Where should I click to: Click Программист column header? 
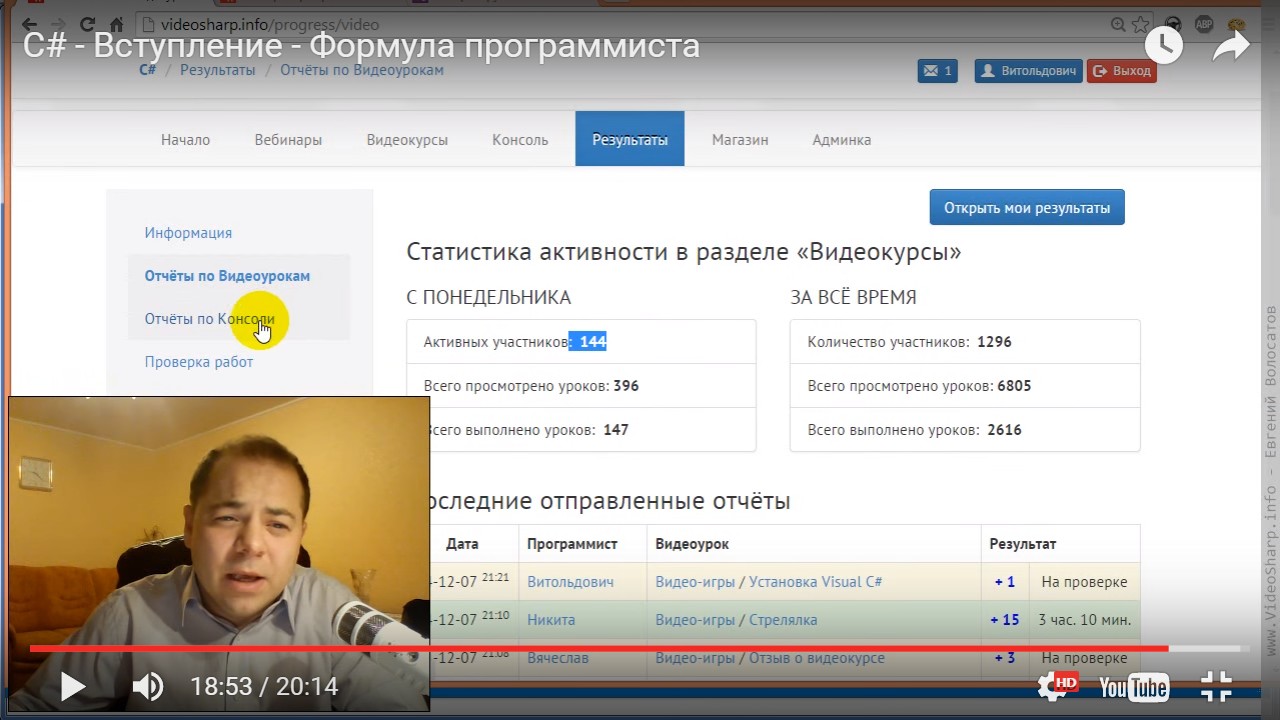click(x=572, y=544)
